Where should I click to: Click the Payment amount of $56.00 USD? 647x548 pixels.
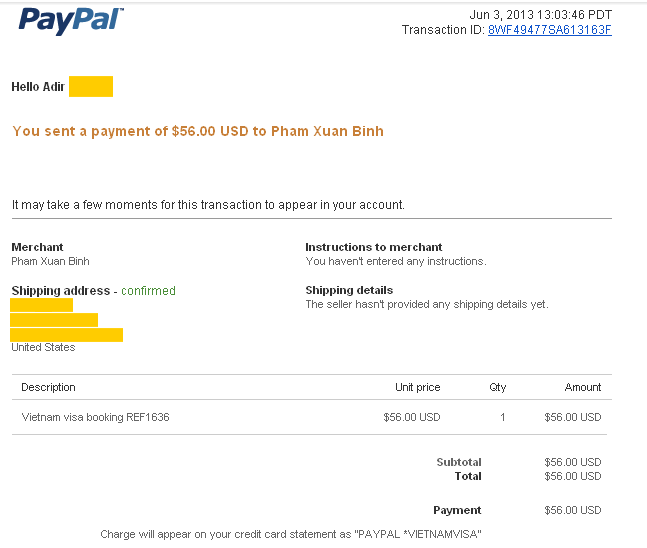[x=572, y=510]
